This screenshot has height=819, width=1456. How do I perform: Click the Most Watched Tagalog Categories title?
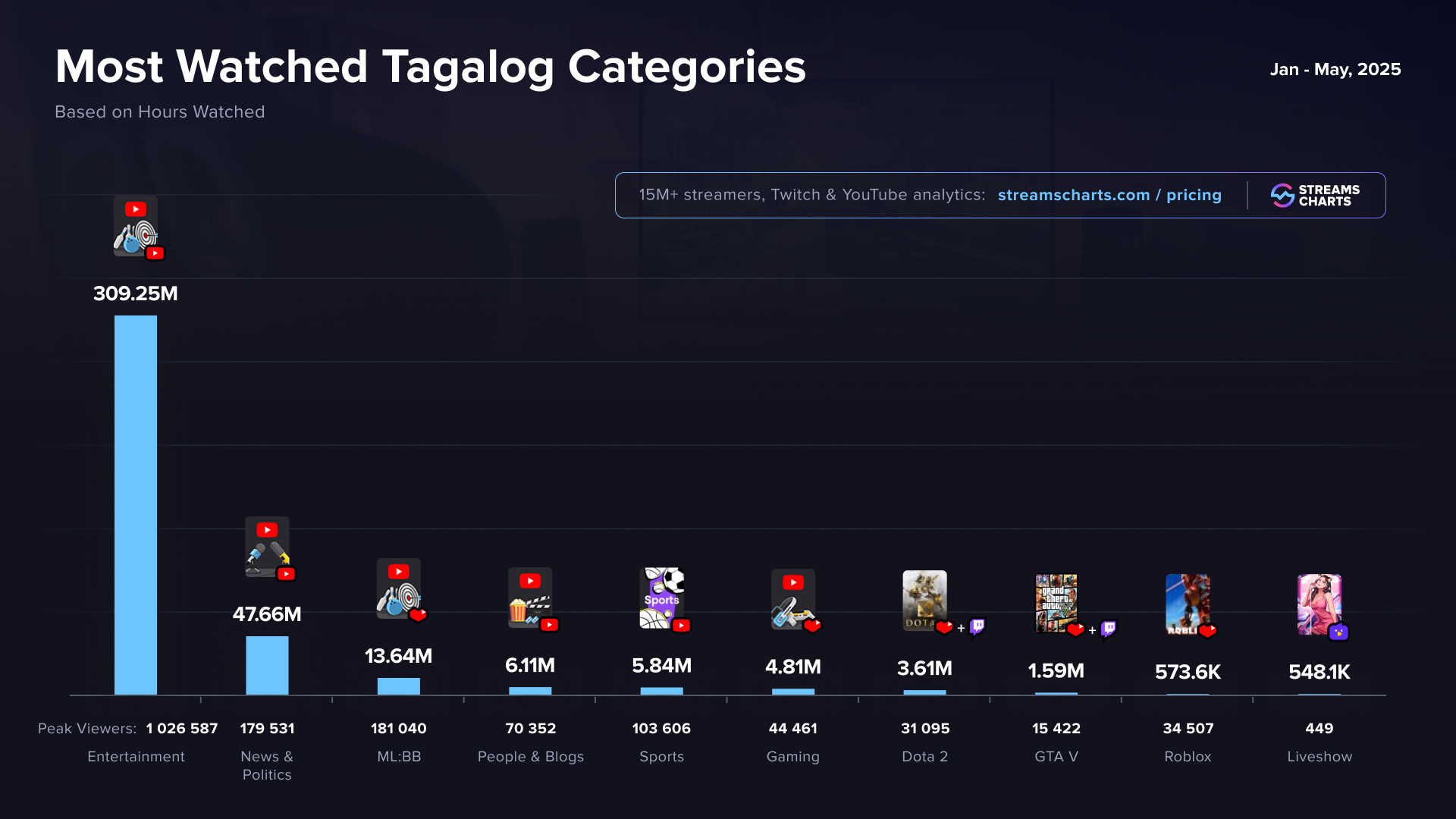[430, 67]
